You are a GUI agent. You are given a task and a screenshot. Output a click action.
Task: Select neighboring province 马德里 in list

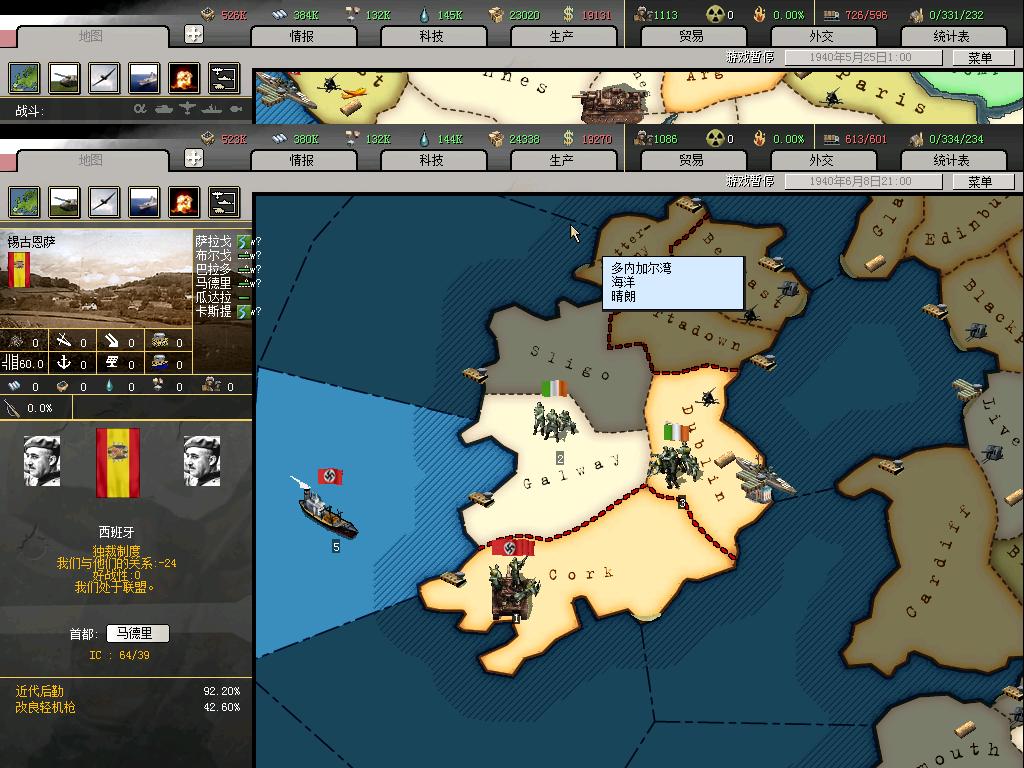(214, 283)
